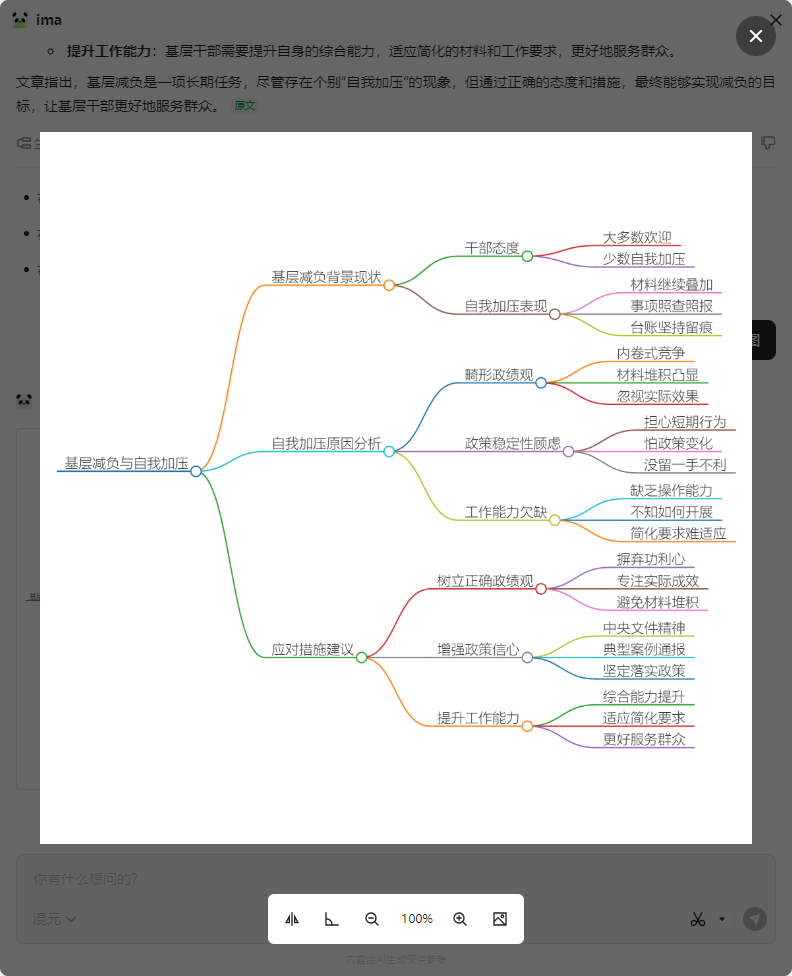Image resolution: width=792 pixels, height=976 pixels.
Task: Collapse the 自我加压原因分析 branch node circle
Action: (x=389, y=451)
